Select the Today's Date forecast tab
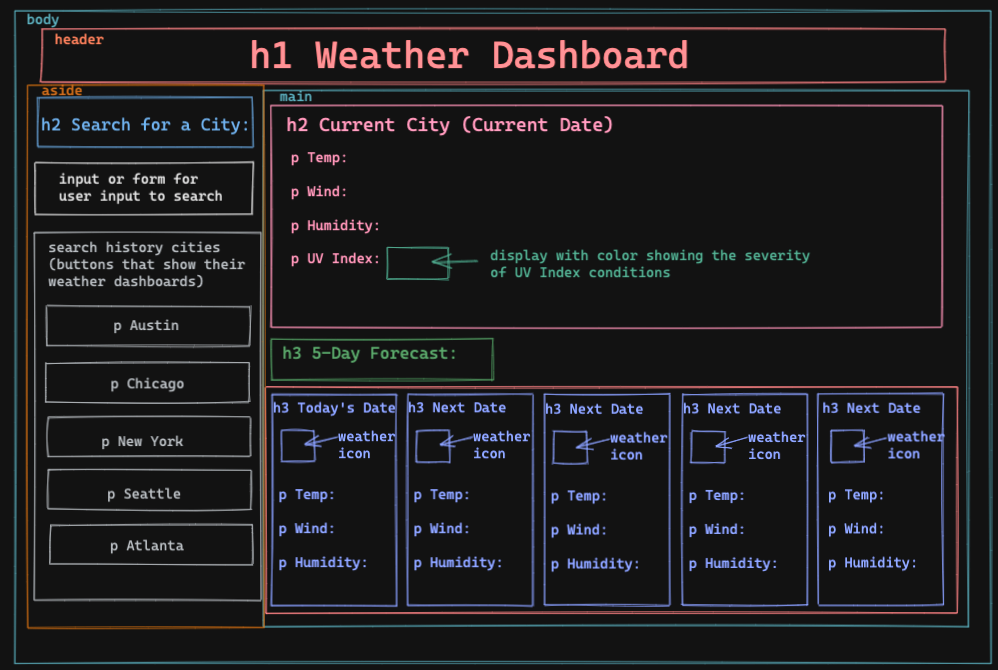Screen dimensions: 998x670 point(332,407)
